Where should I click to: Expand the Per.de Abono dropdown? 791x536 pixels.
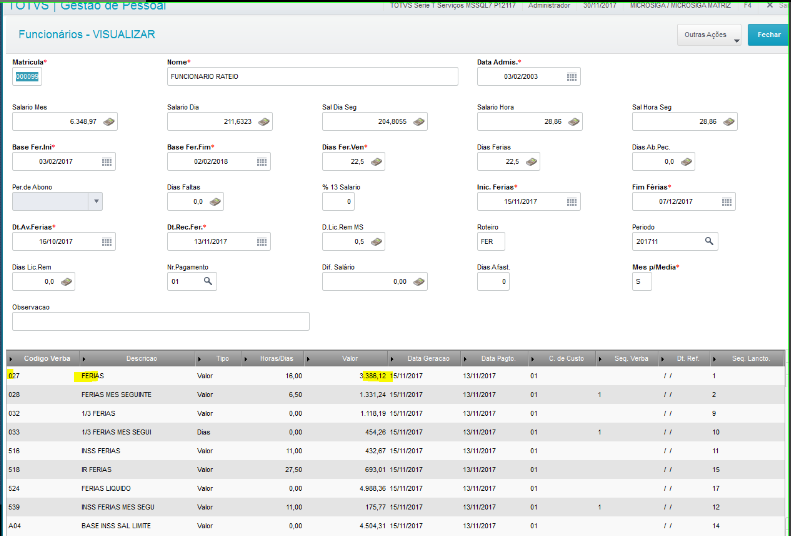pos(96,202)
